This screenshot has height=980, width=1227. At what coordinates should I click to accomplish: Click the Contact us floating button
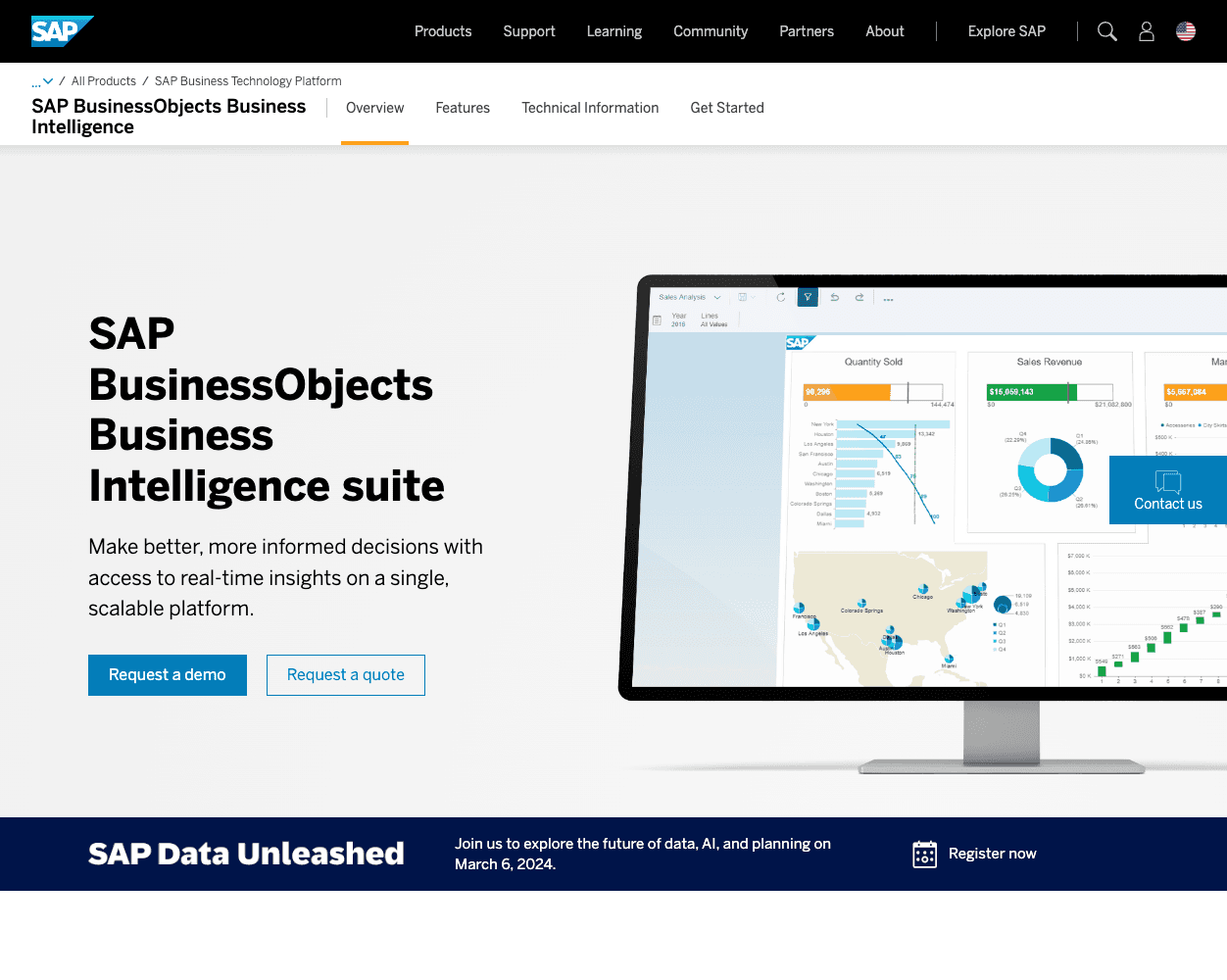click(x=1168, y=490)
